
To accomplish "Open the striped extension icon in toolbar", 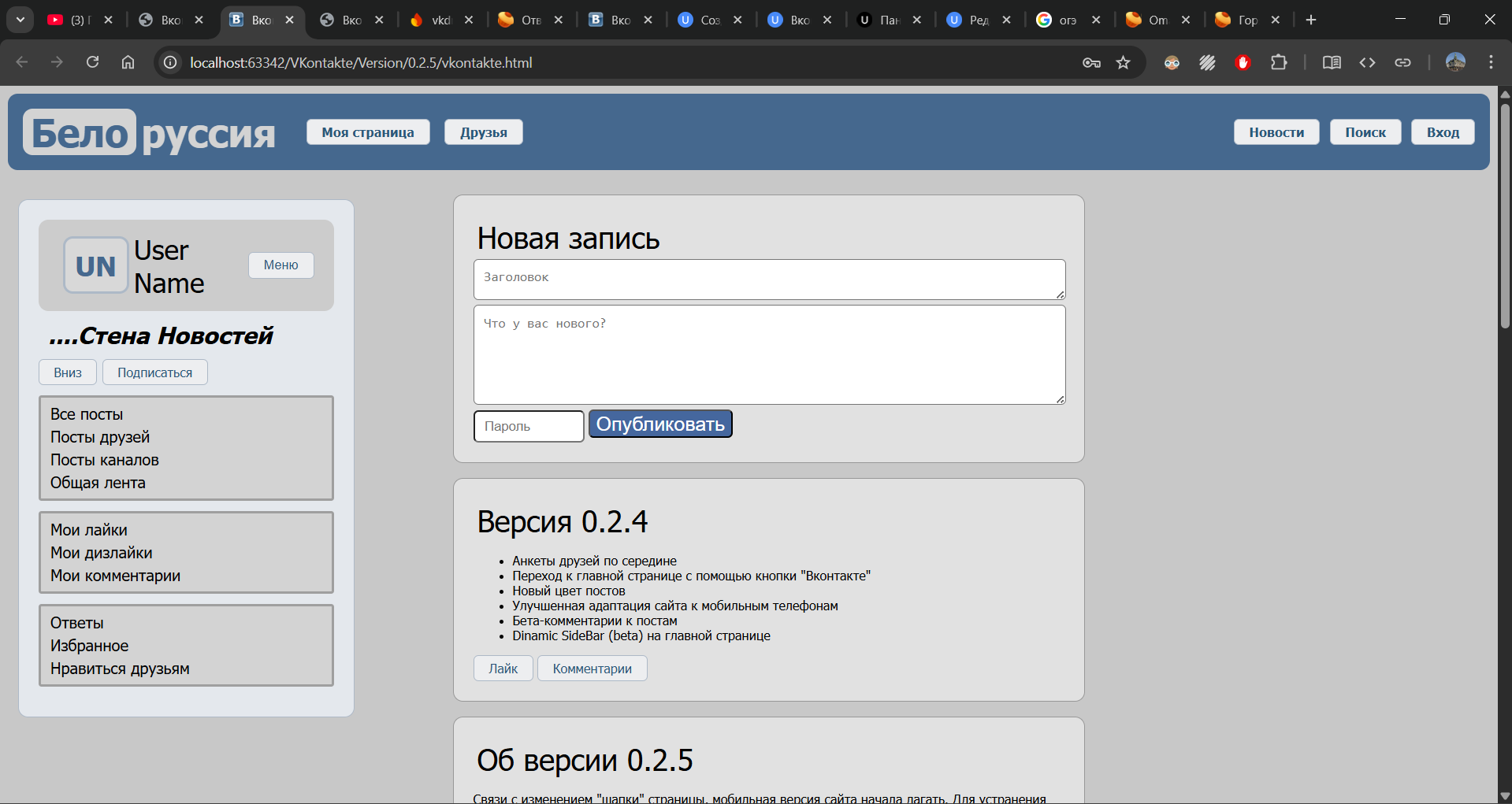I will click(x=1208, y=62).
